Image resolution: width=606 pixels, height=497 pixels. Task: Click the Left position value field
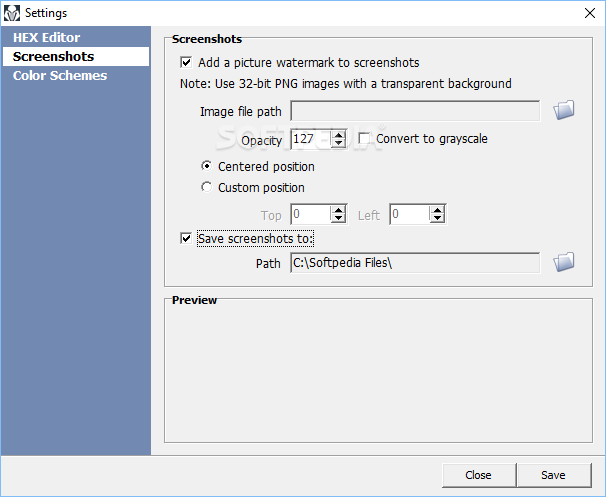click(x=410, y=214)
